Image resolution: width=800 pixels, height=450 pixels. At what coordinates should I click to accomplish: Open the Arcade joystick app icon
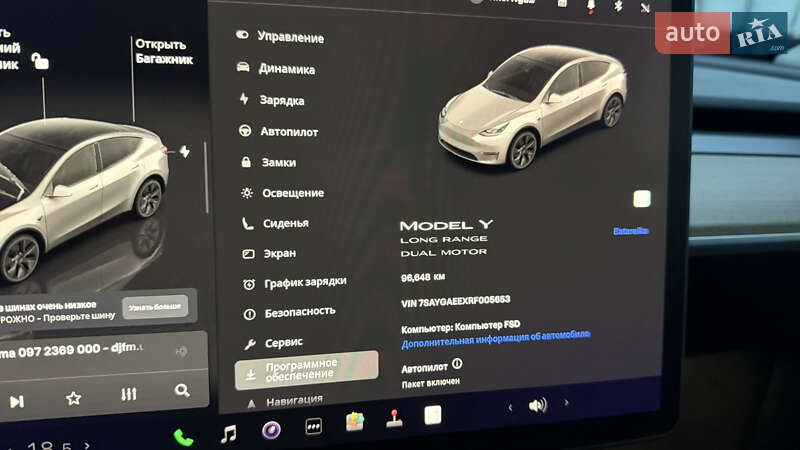tap(394, 418)
